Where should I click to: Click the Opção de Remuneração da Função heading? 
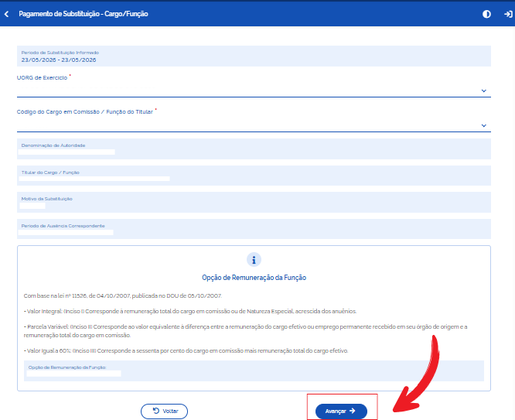point(254,277)
